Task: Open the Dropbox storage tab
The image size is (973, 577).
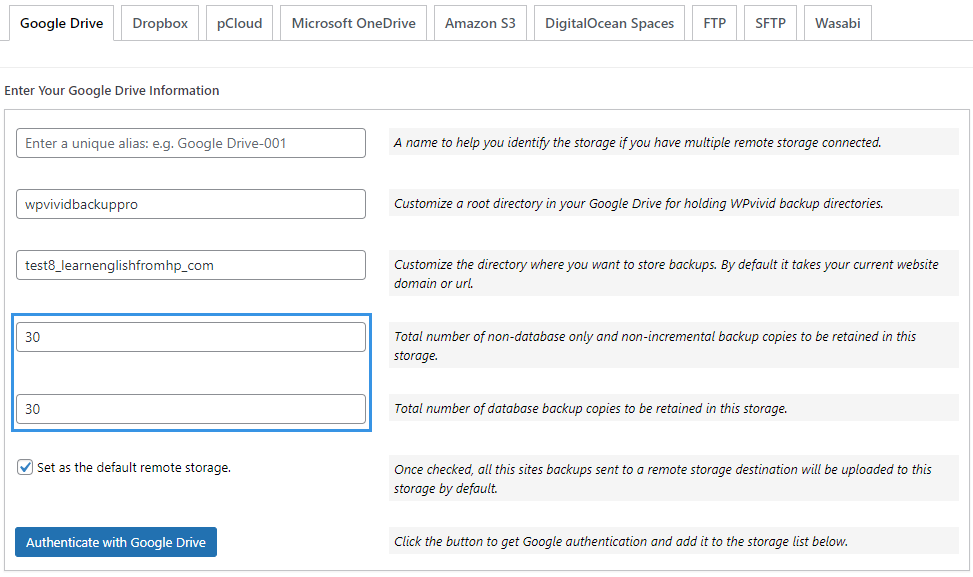Action: [x=160, y=24]
